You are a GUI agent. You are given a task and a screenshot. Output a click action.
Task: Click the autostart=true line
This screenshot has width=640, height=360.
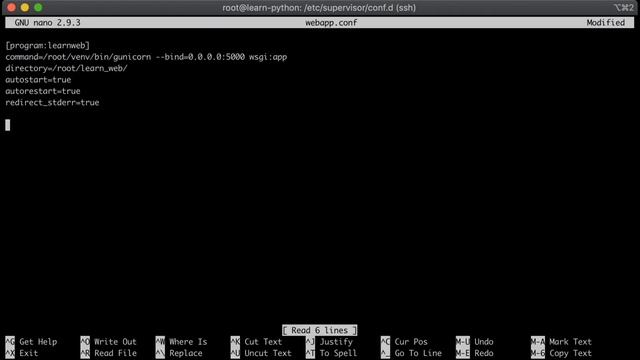coord(38,80)
